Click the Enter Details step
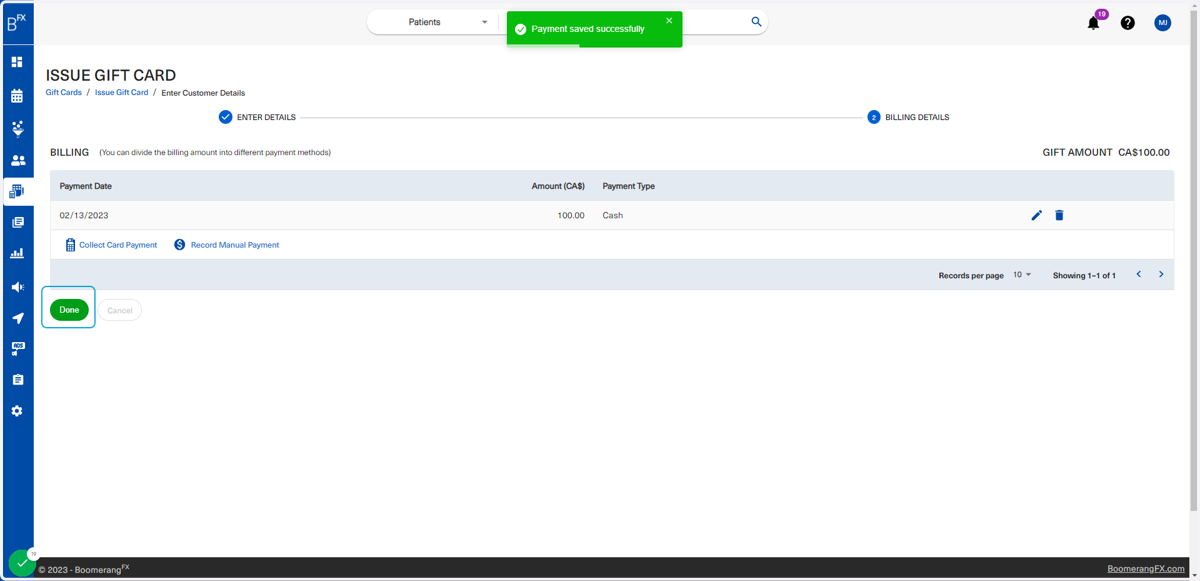Viewport: 1200px width, 581px height. pos(257,117)
